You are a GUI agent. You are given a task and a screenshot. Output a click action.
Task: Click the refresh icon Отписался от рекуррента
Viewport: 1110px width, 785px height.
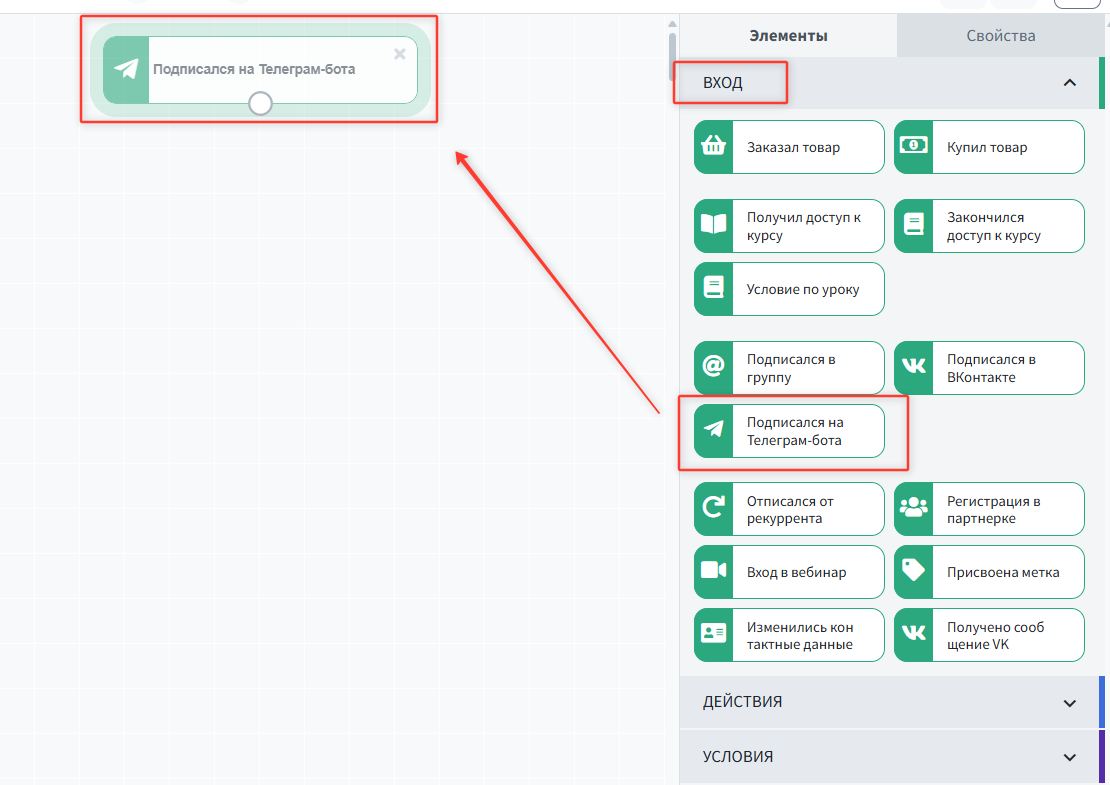click(x=713, y=509)
